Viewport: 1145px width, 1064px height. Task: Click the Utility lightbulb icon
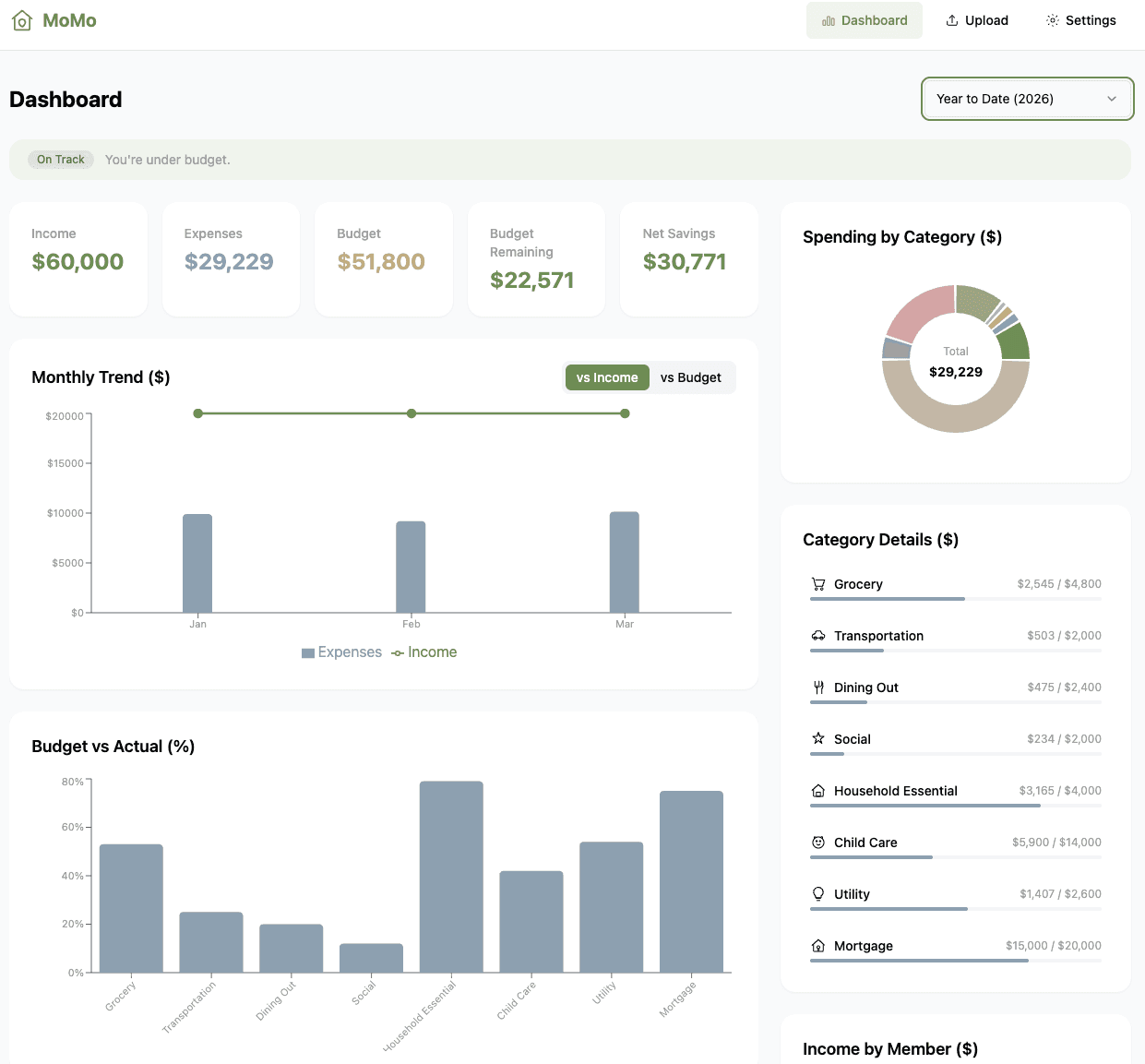click(817, 893)
